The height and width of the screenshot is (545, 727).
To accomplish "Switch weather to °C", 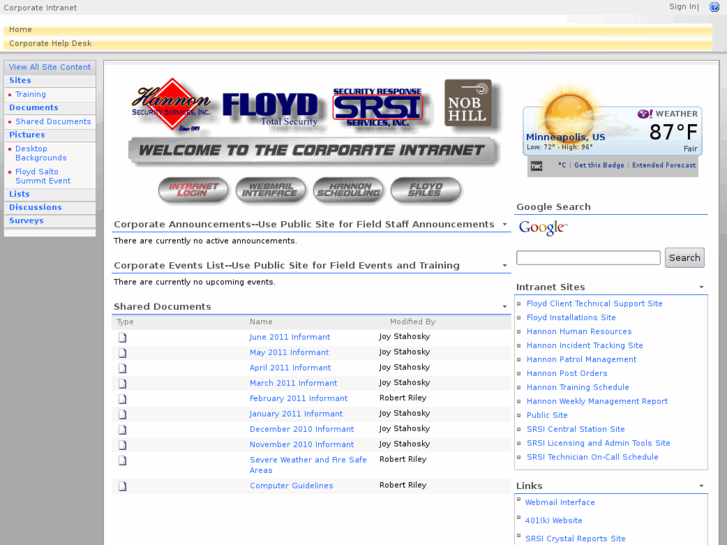I will click(562, 165).
